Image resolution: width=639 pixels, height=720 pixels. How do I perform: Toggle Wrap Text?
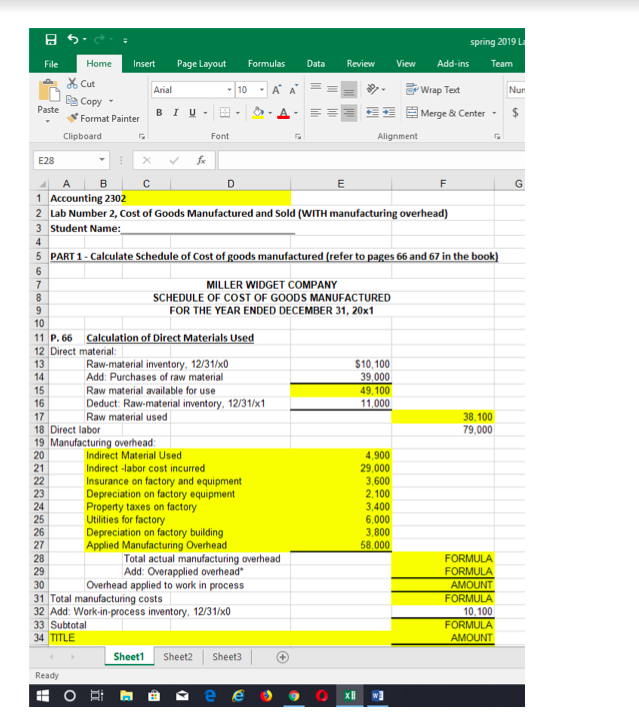click(x=433, y=90)
